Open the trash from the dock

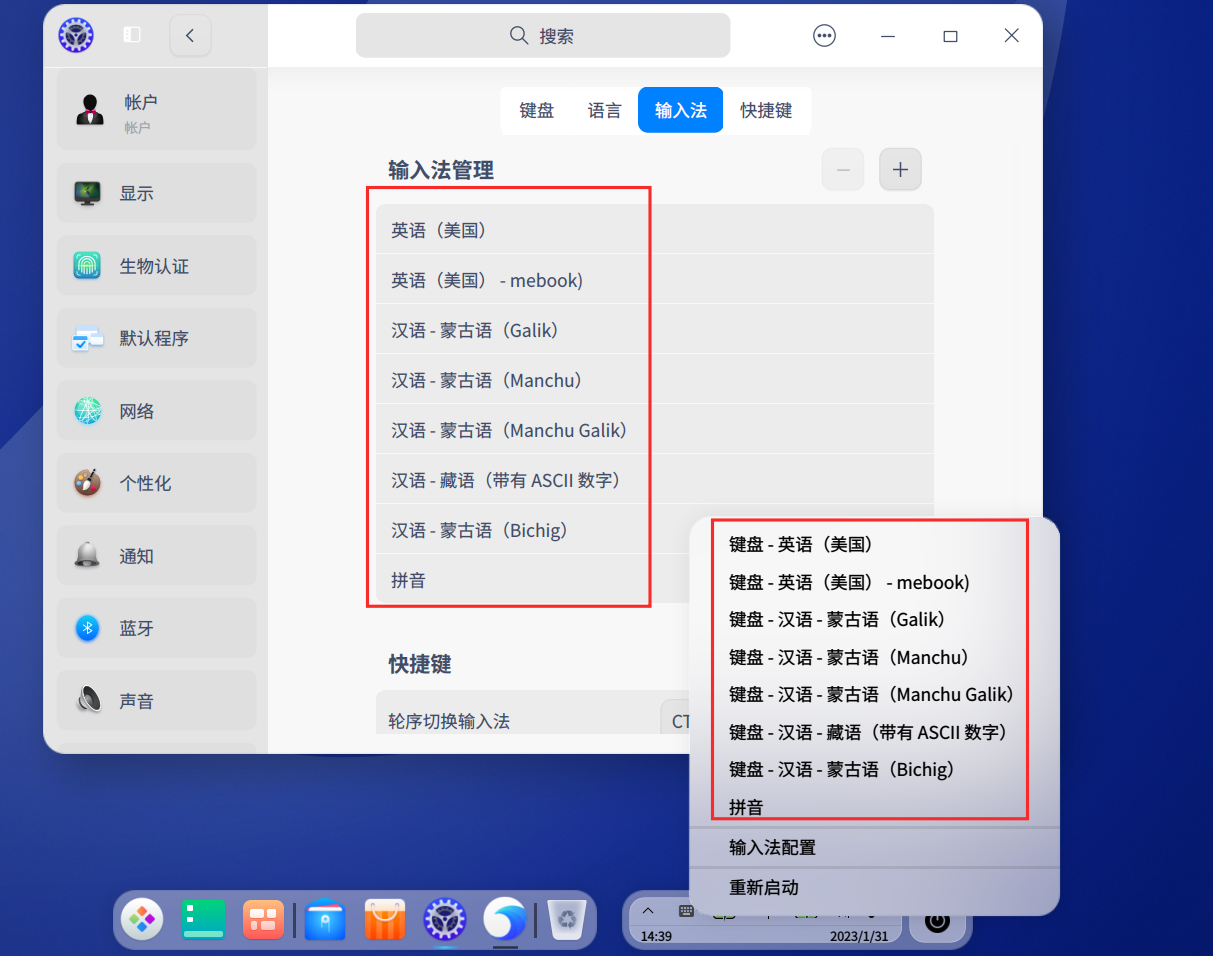[x=565, y=919]
